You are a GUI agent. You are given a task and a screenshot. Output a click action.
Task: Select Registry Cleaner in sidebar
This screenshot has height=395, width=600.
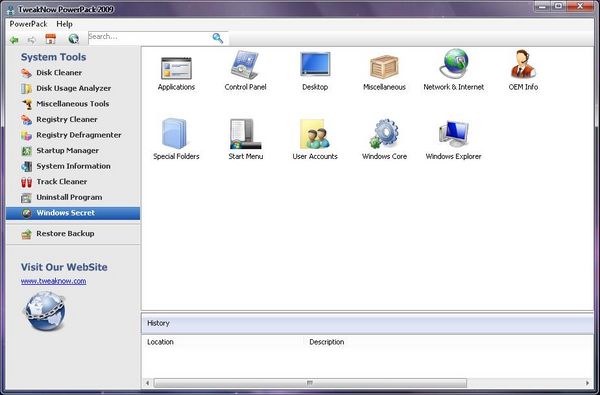pyautogui.click(x=59, y=119)
